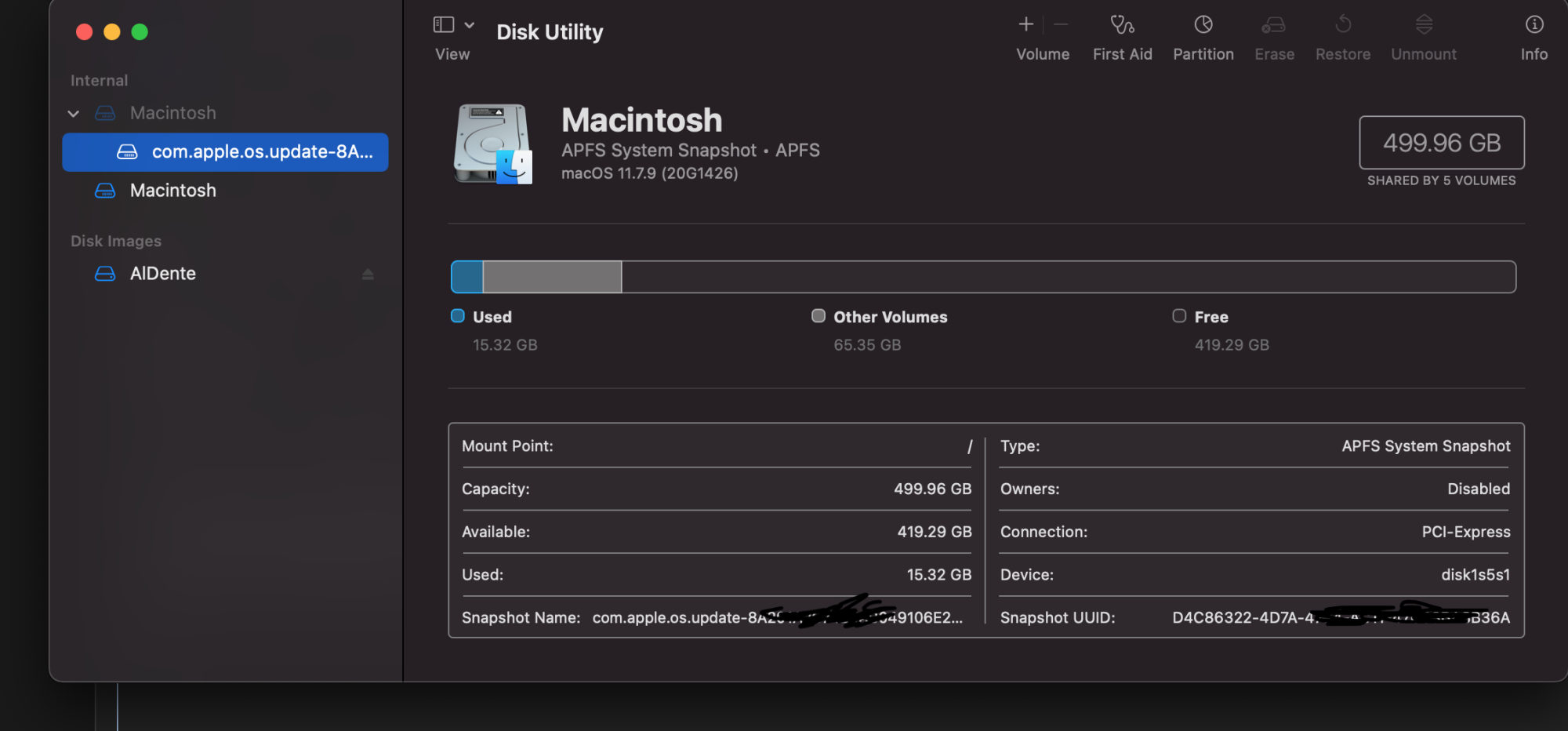Image resolution: width=1568 pixels, height=731 pixels.
Task: Click the 499.96 GB capacity box
Action: click(1441, 143)
